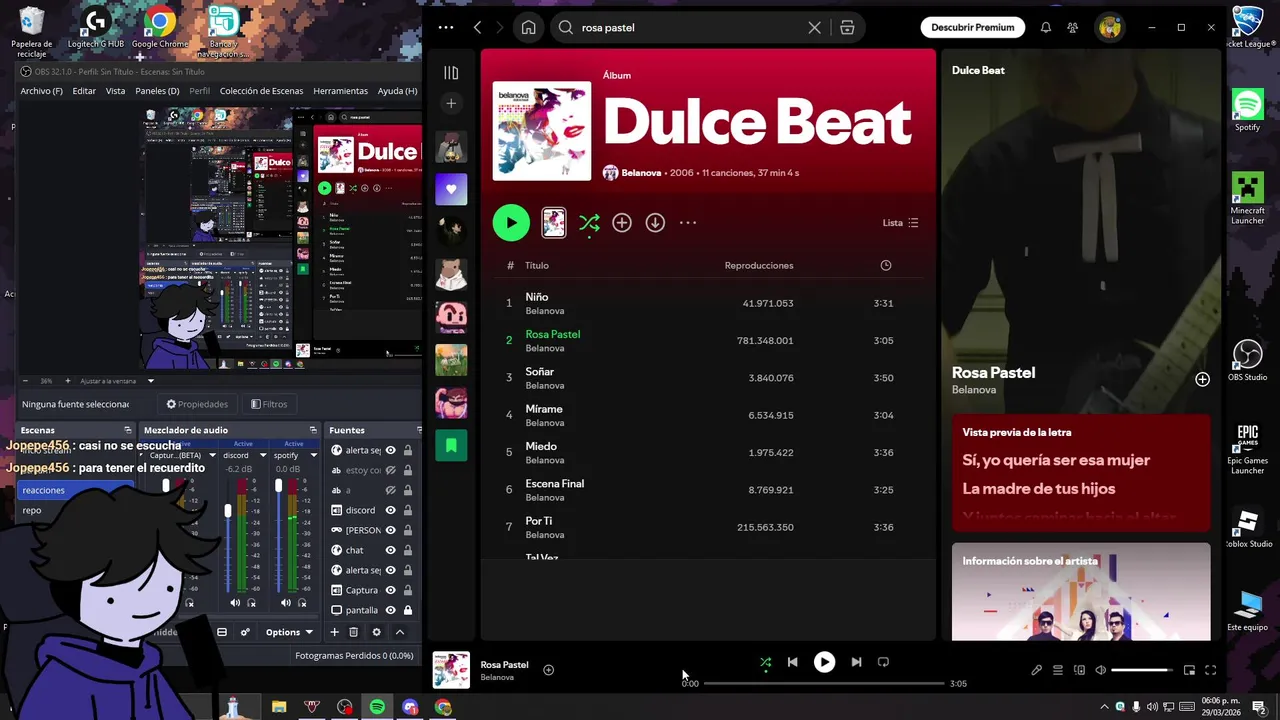Open spotify audio channel dropdown in OBS mixer
Screen dimensions: 1280x720
313,455
